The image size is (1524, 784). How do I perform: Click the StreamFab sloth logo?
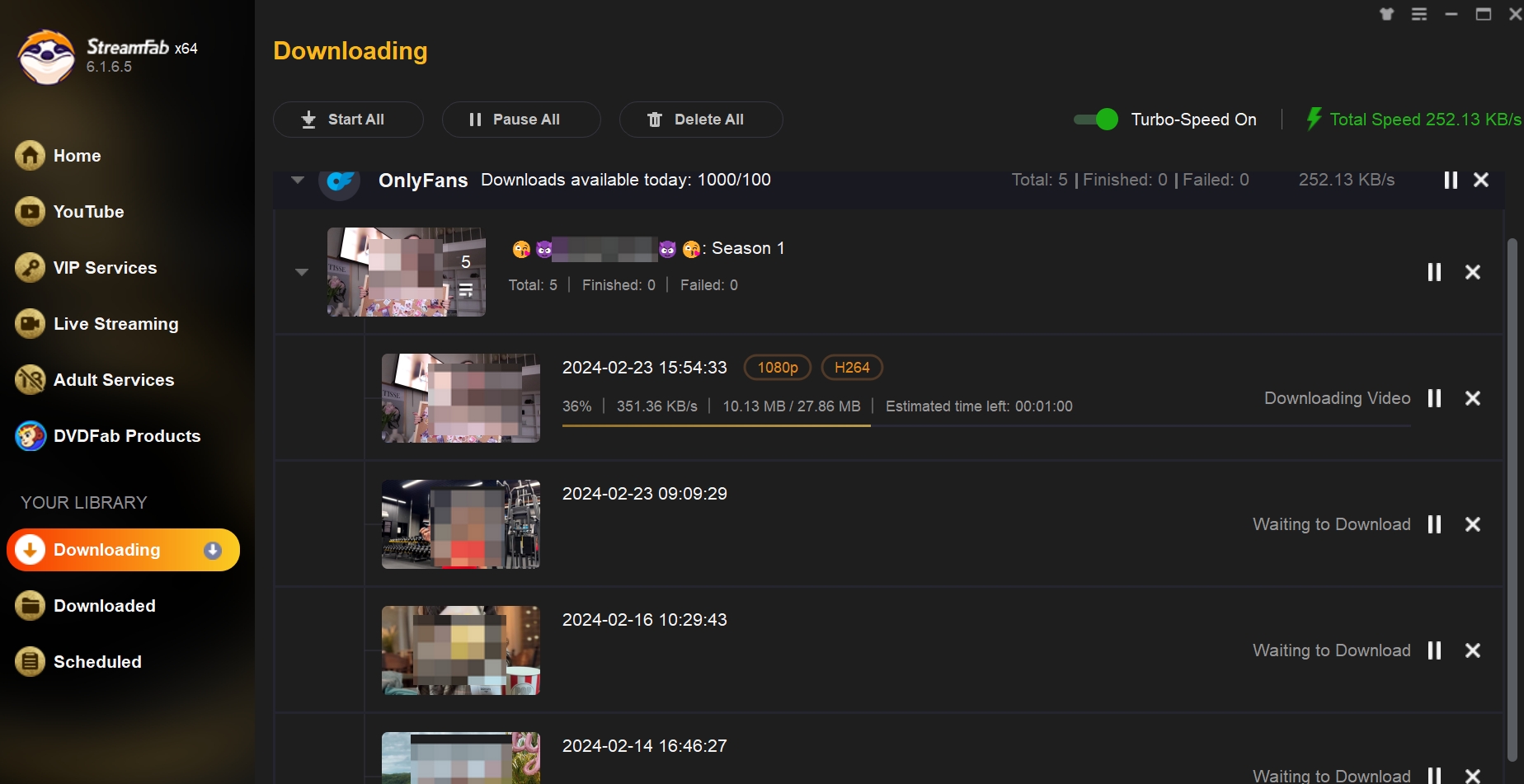pyautogui.click(x=46, y=57)
